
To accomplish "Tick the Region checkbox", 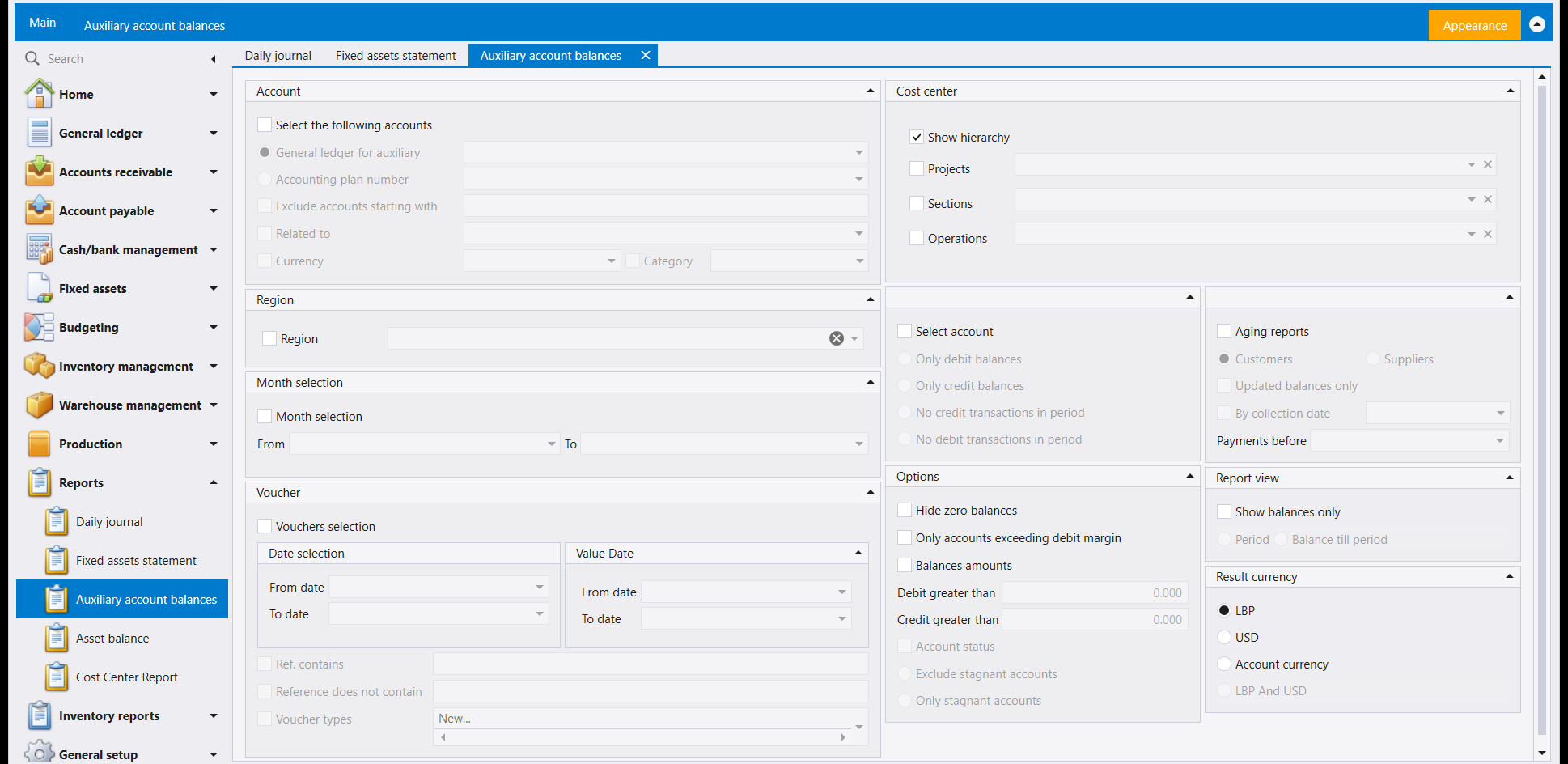I will click(x=269, y=338).
